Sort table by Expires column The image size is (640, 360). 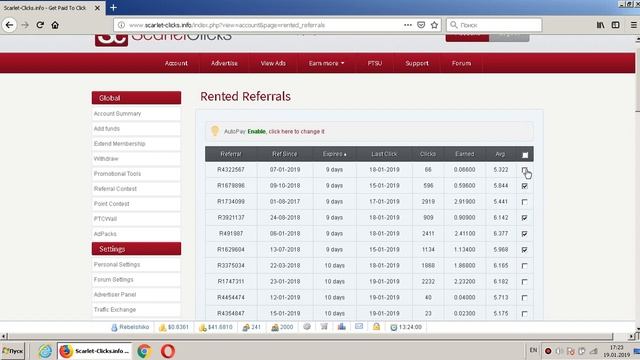(x=335, y=154)
